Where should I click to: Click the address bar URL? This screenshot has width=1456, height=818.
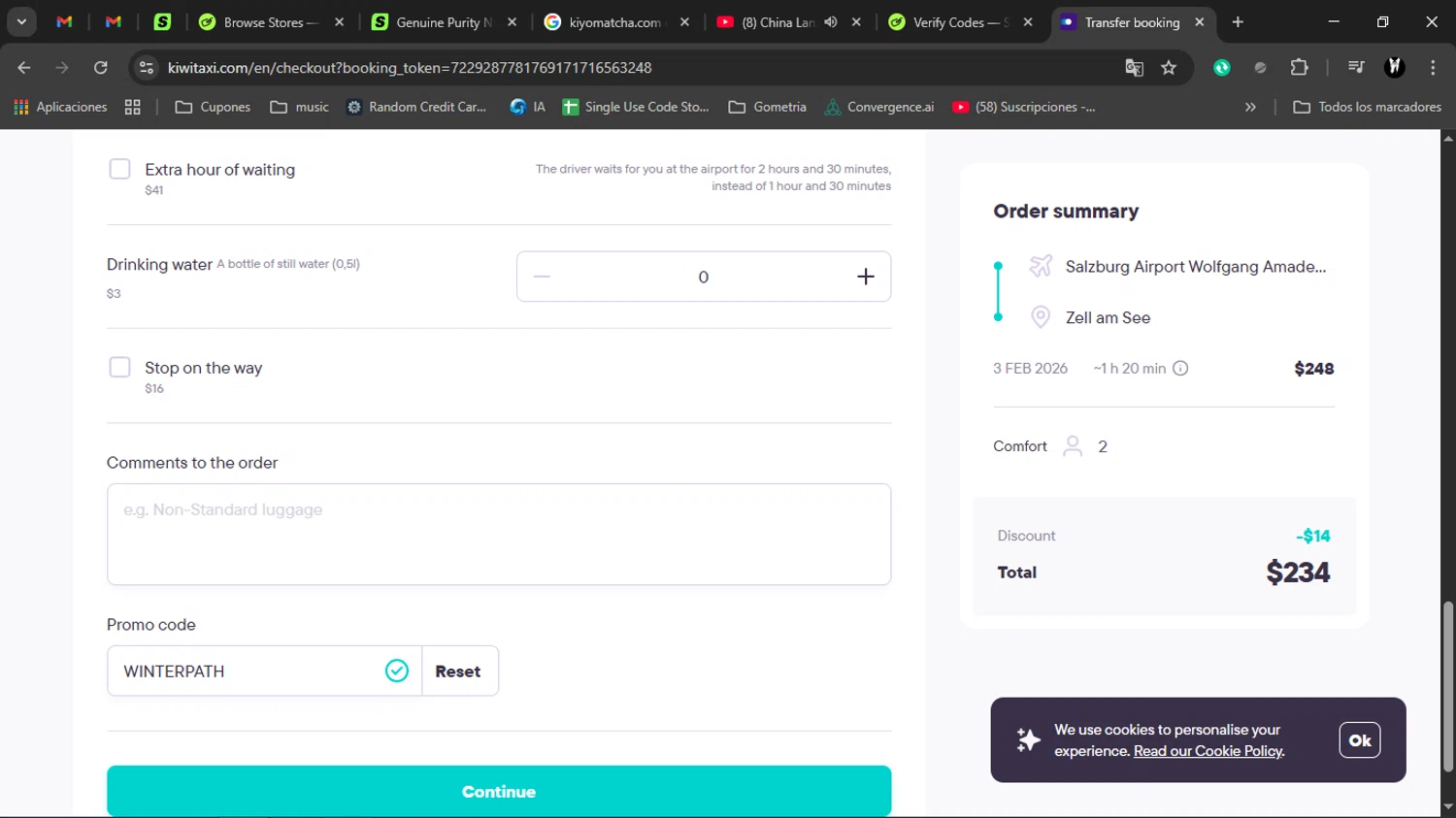click(410, 67)
